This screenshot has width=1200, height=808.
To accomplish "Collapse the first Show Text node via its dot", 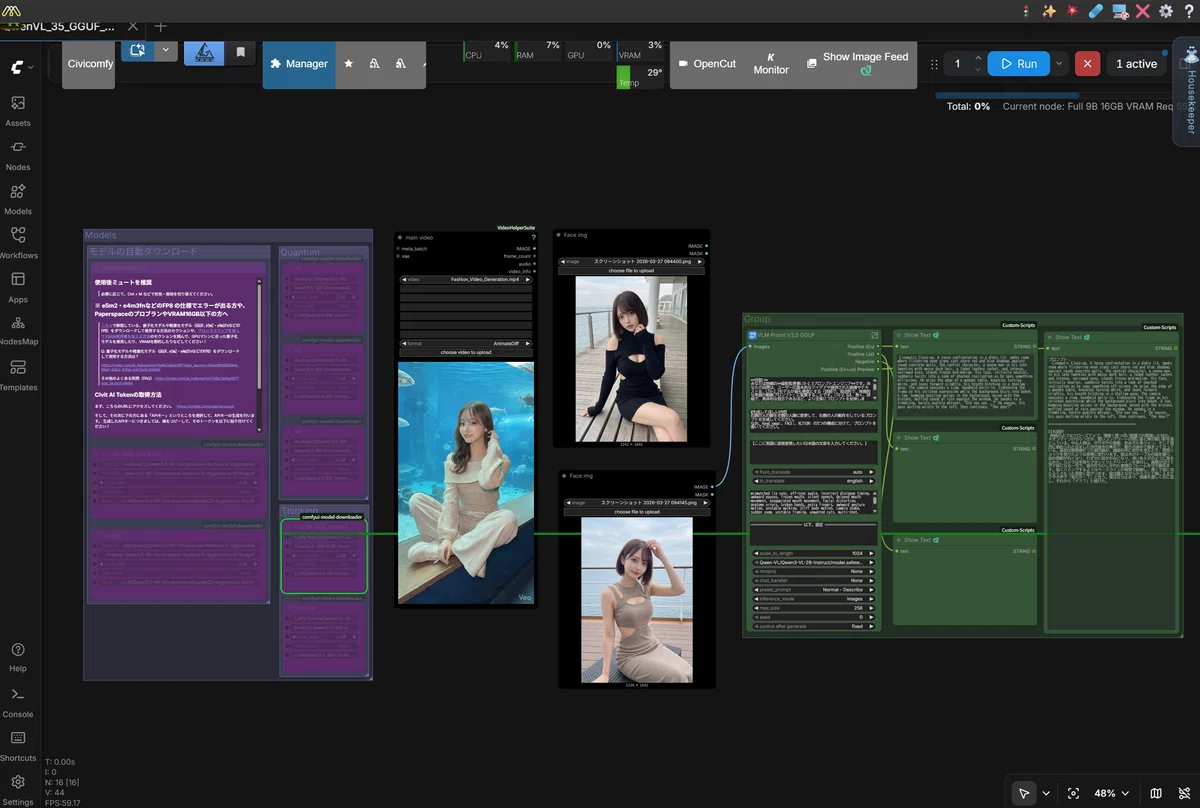I will (x=898, y=335).
